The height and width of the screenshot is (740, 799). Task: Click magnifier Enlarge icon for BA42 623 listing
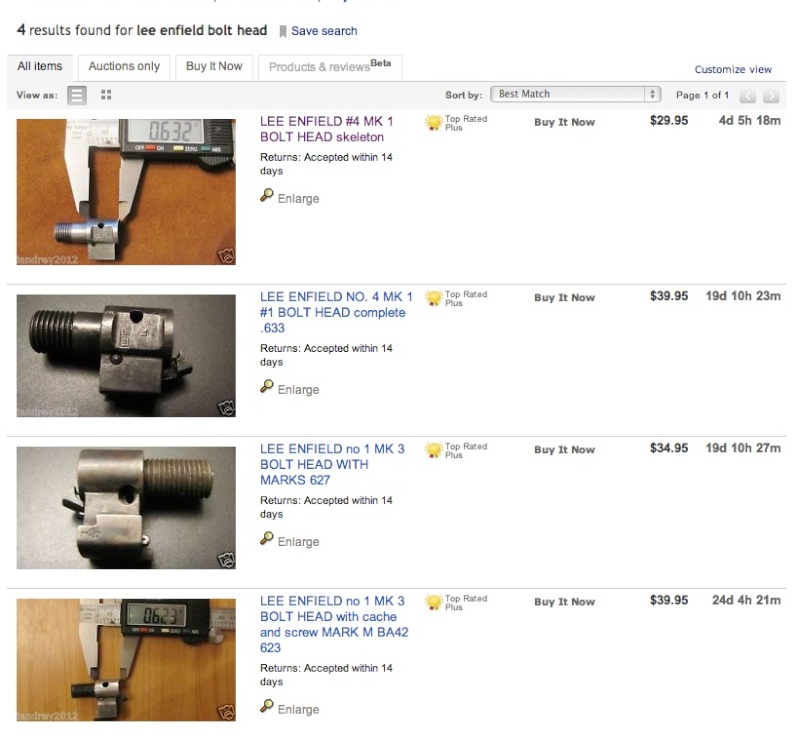click(267, 706)
